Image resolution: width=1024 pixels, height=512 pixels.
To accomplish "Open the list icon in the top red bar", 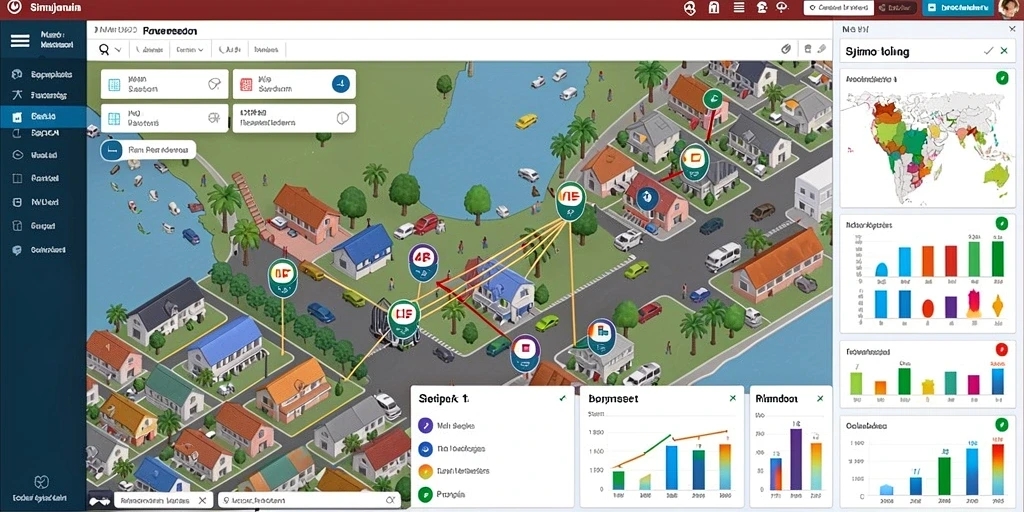I will [x=739, y=8].
